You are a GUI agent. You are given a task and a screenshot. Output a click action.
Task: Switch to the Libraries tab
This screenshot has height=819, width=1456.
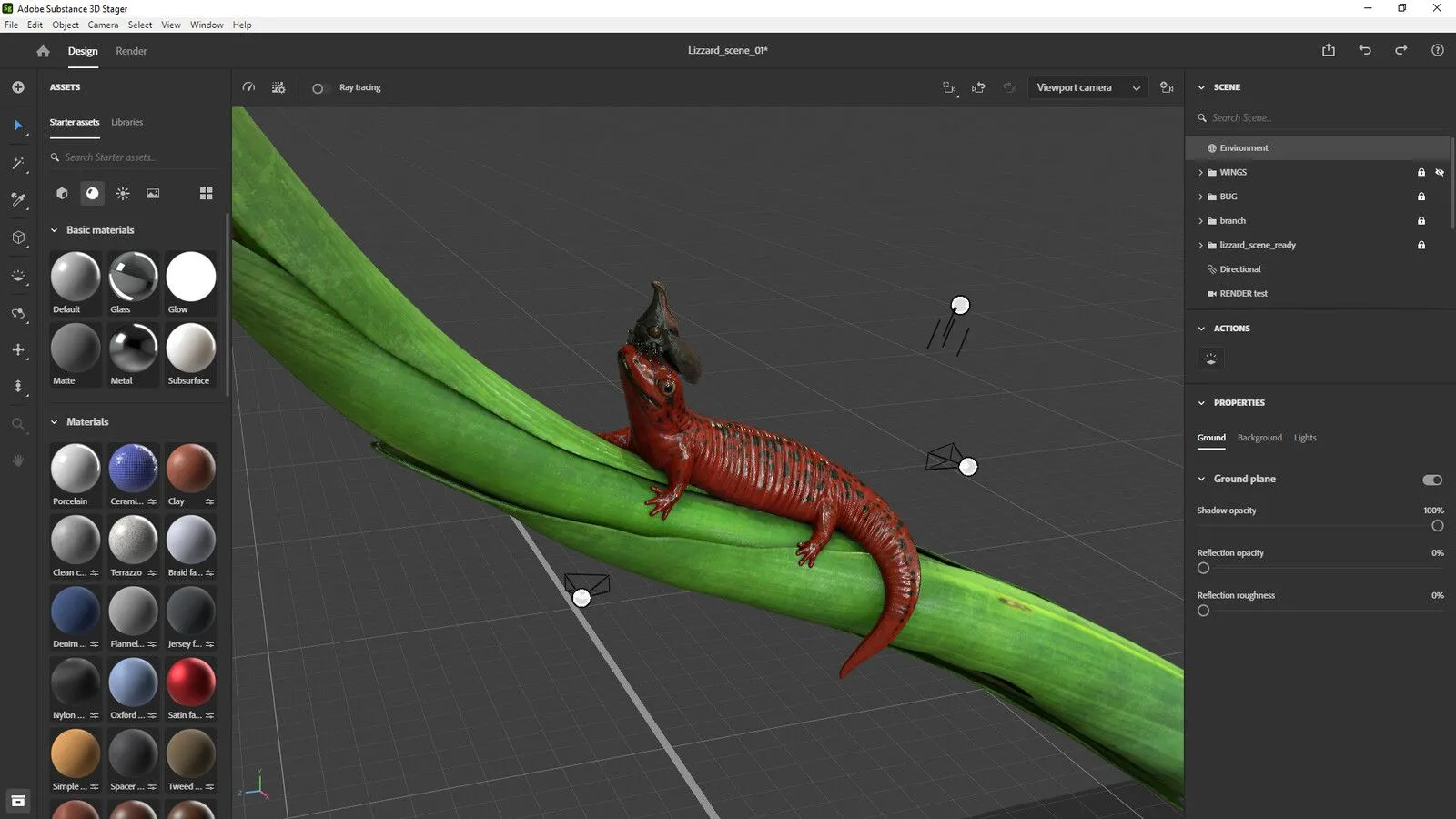coord(126,122)
